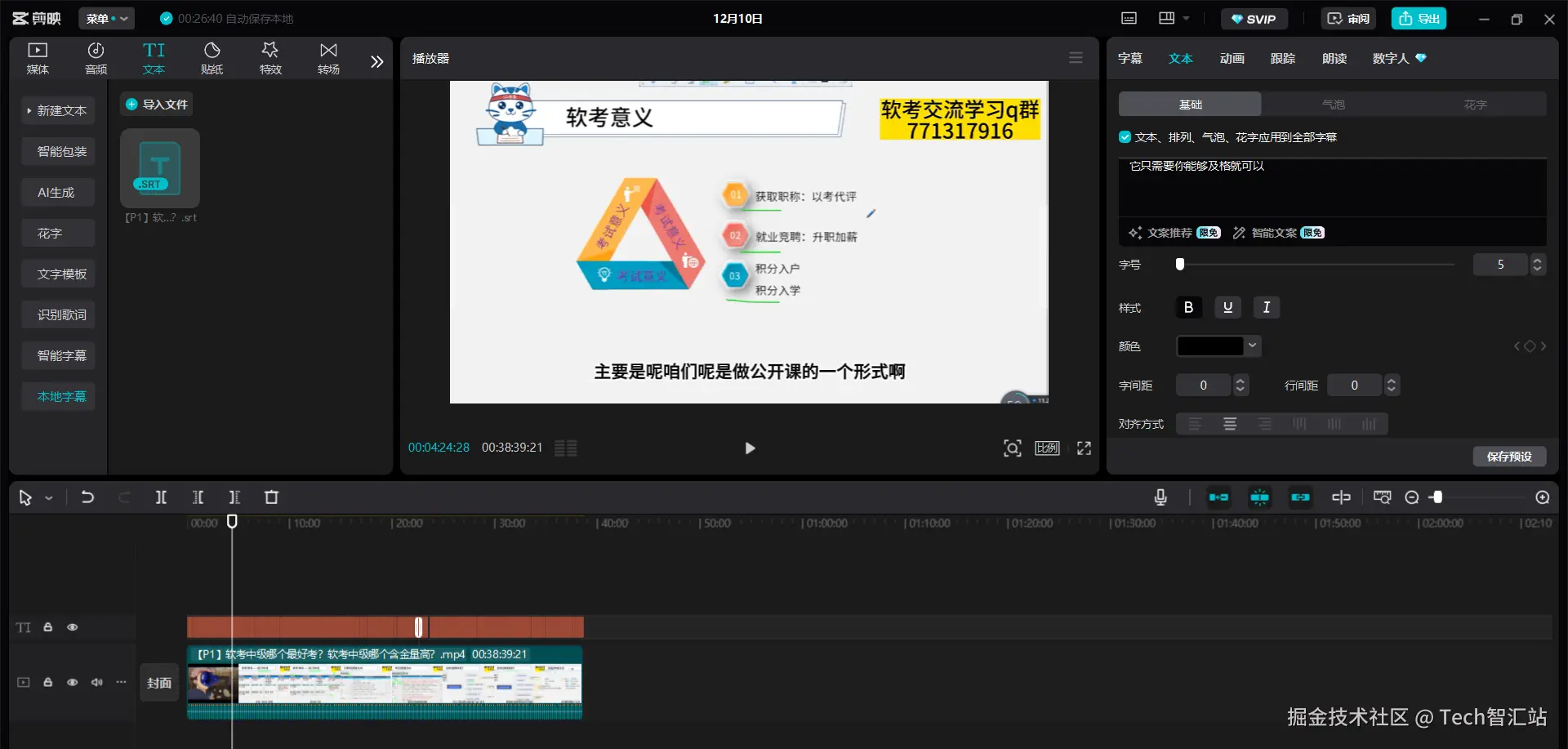Click the 导出 export button
Image resolution: width=1568 pixels, height=749 pixels.
(1419, 19)
